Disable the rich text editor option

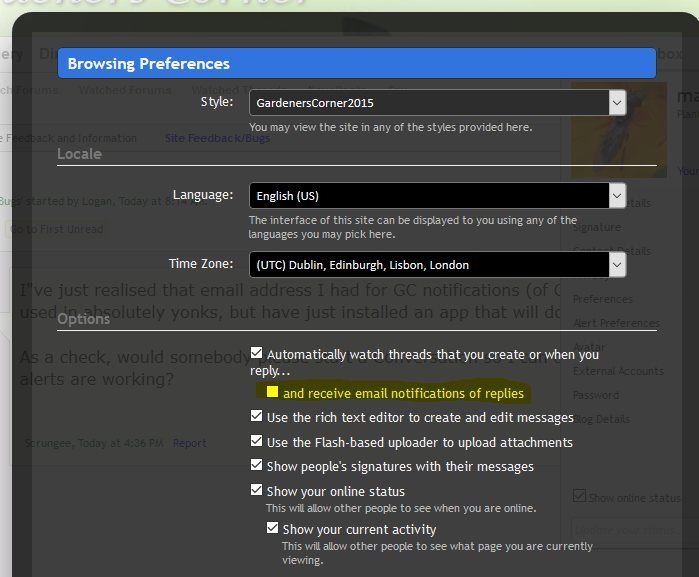pyautogui.click(x=257, y=417)
